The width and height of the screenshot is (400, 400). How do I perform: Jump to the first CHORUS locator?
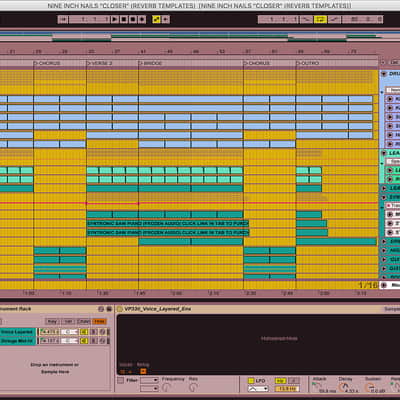point(47,63)
